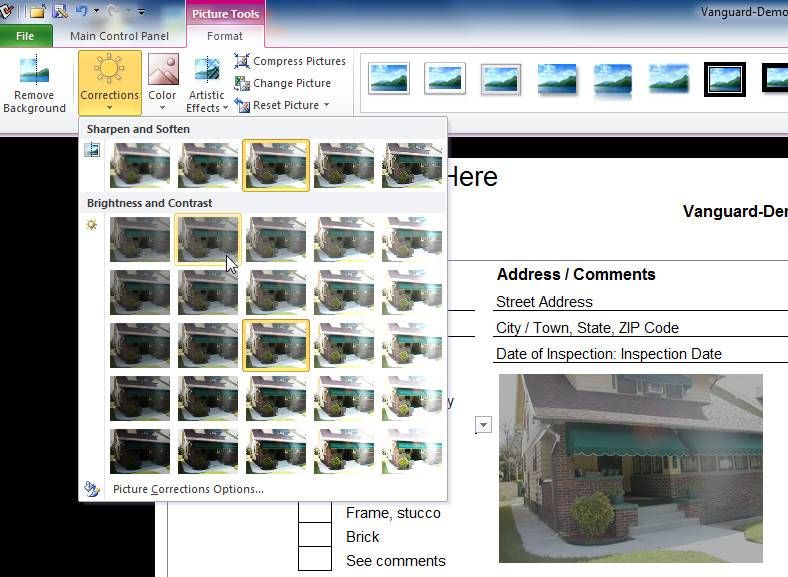
Task: Select the first Sharpen and Soften preset
Action: 140,164
